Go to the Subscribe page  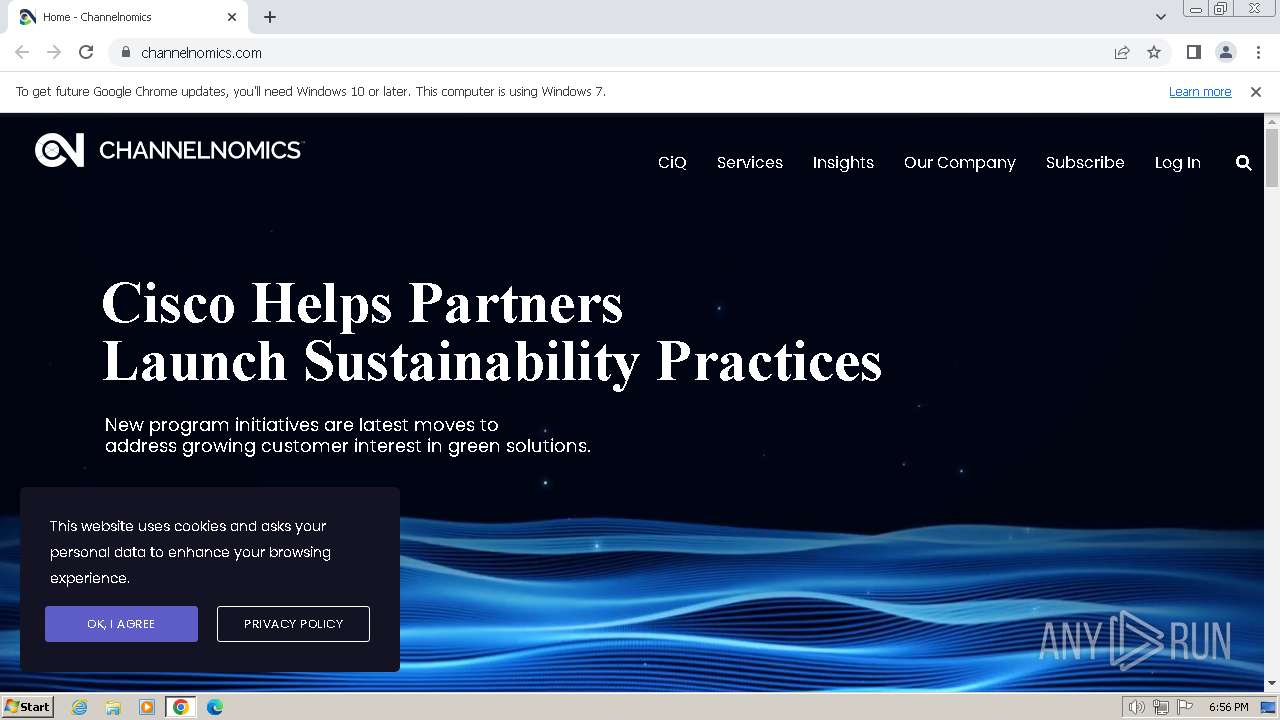(x=1085, y=162)
